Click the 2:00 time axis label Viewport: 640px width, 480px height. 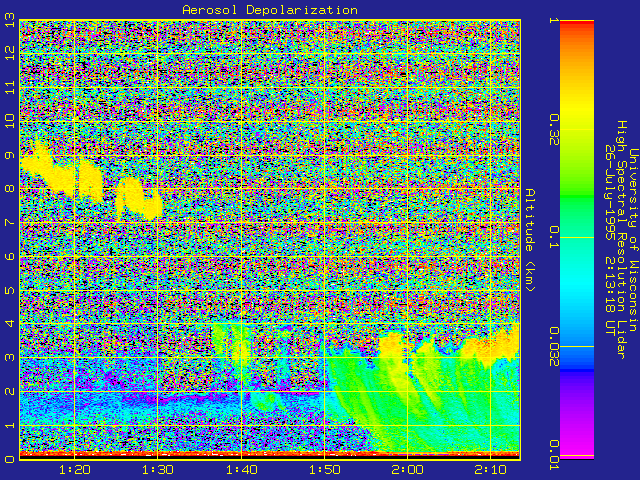[x=408, y=470]
